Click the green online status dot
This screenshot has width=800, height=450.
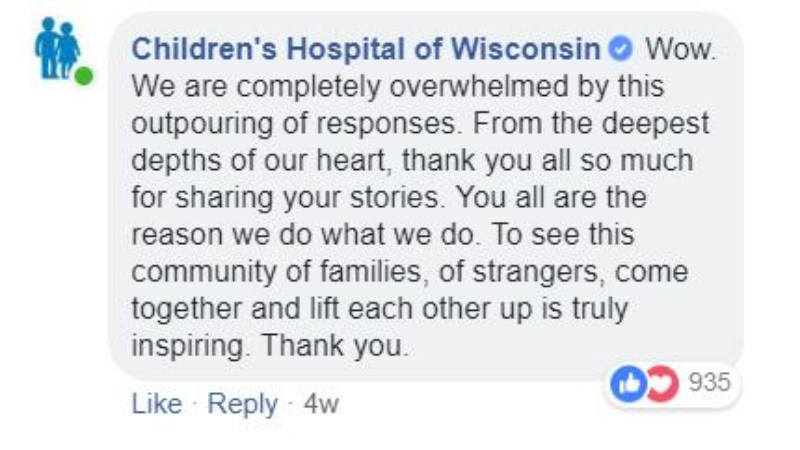click(x=82, y=73)
